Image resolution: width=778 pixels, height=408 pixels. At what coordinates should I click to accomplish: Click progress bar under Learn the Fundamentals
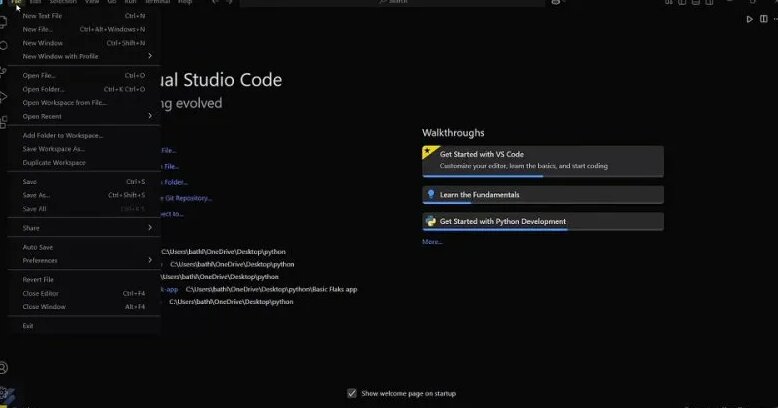(x=543, y=203)
